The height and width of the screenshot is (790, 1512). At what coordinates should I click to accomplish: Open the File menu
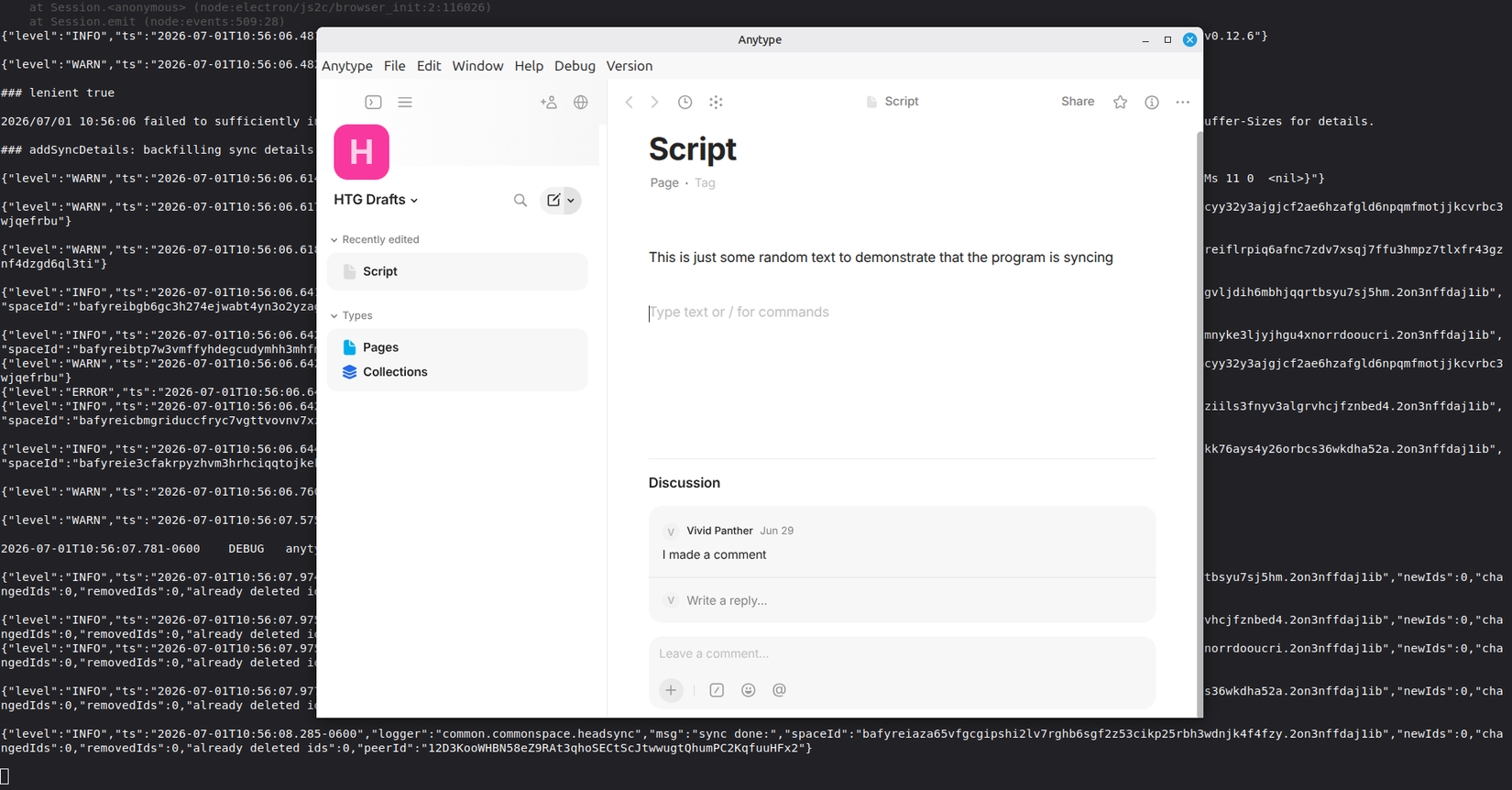click(x=395, y=66)
